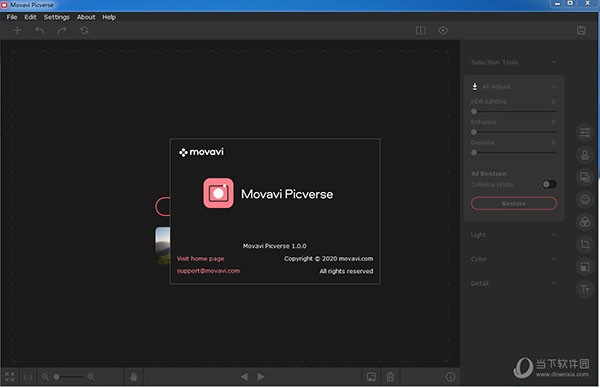
Task: Open the resize tool icon
Action: point(585,267)
